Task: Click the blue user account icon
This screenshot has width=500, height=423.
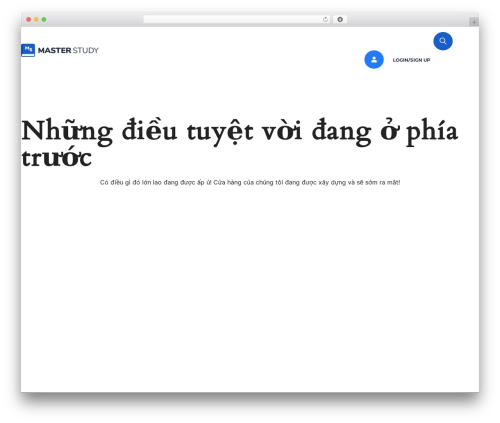Action: tap(374, 60)
